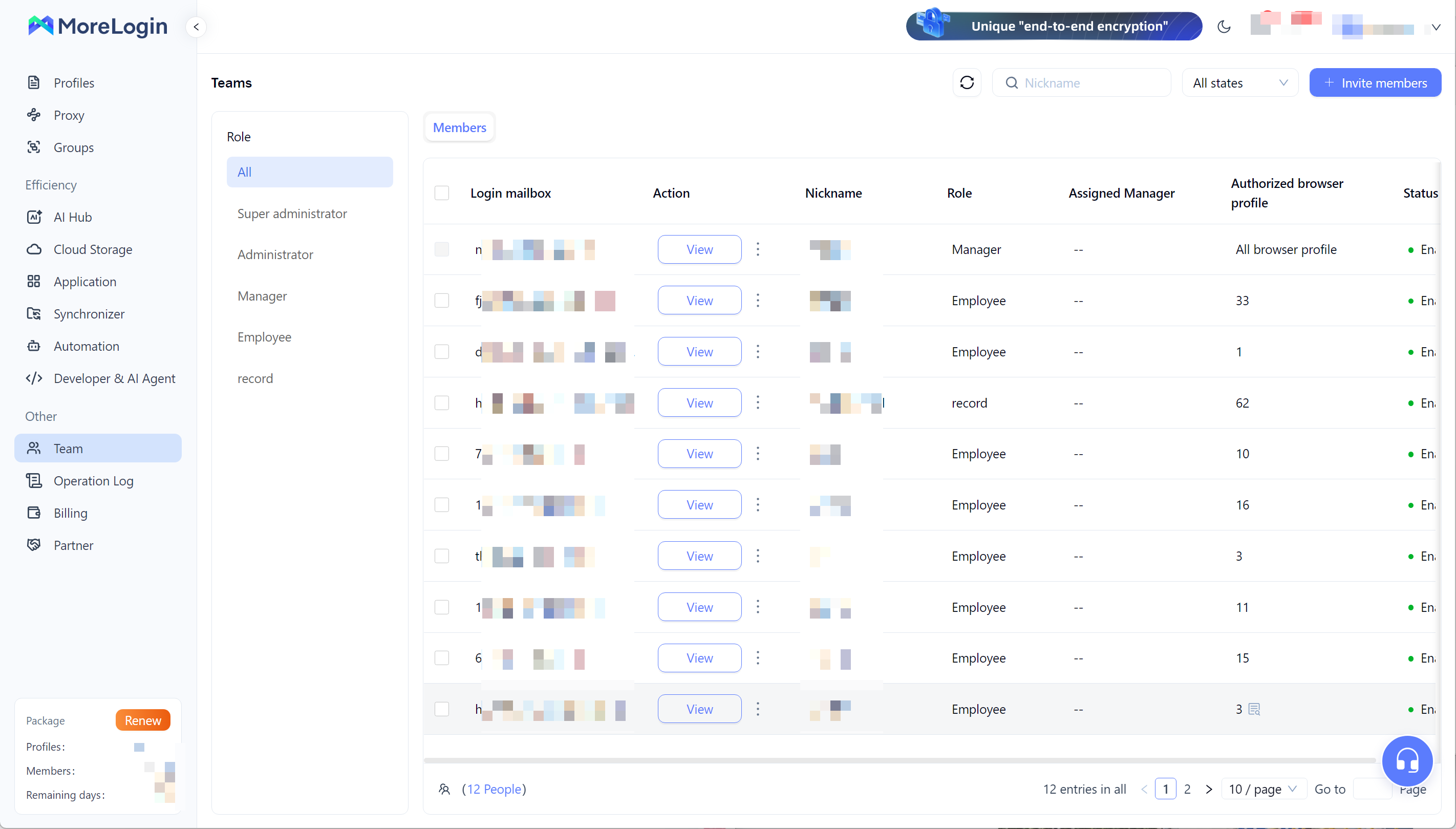Viewport: 1456px width, 829px height.
Task: Click the Invite members button
Action: click(1375, 82)
